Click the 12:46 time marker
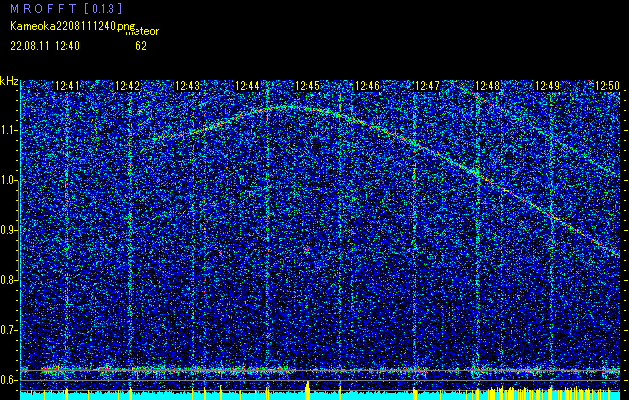The image size is (629, 400). (367, 86)
